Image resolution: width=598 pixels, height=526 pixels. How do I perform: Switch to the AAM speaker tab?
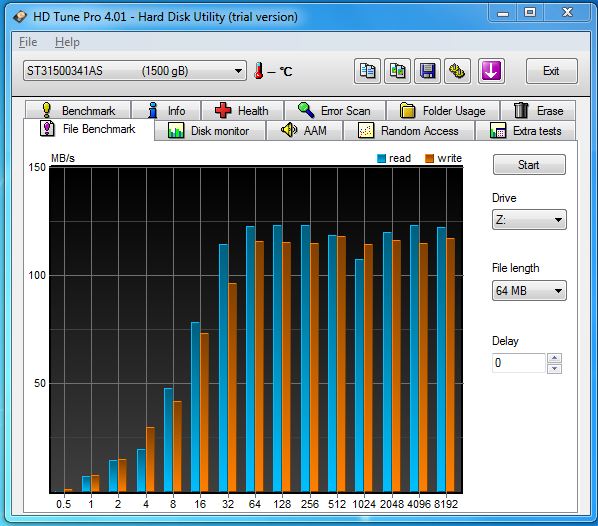(304, 131)
